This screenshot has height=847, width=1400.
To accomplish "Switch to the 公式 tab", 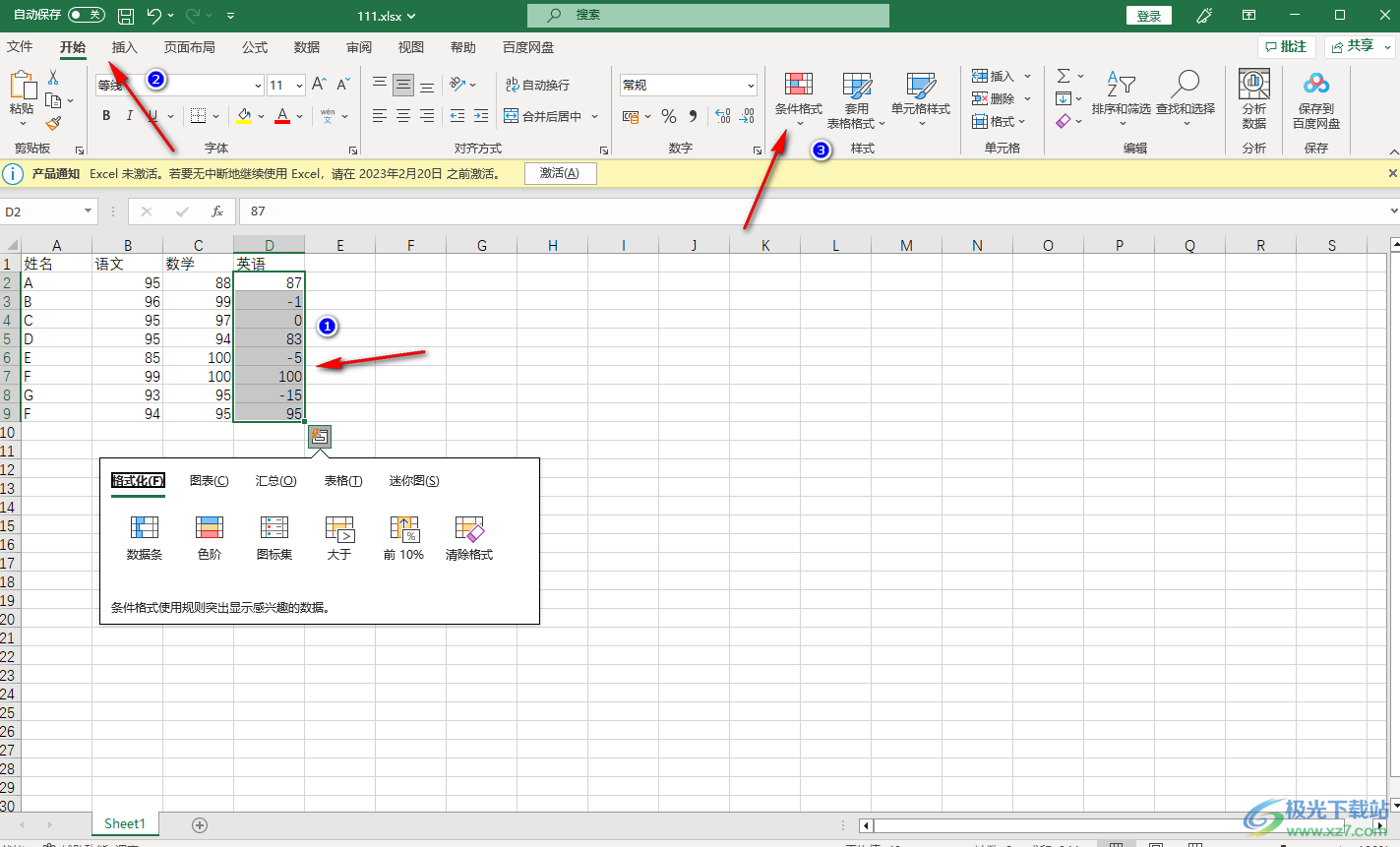I will tap(255, 47).
